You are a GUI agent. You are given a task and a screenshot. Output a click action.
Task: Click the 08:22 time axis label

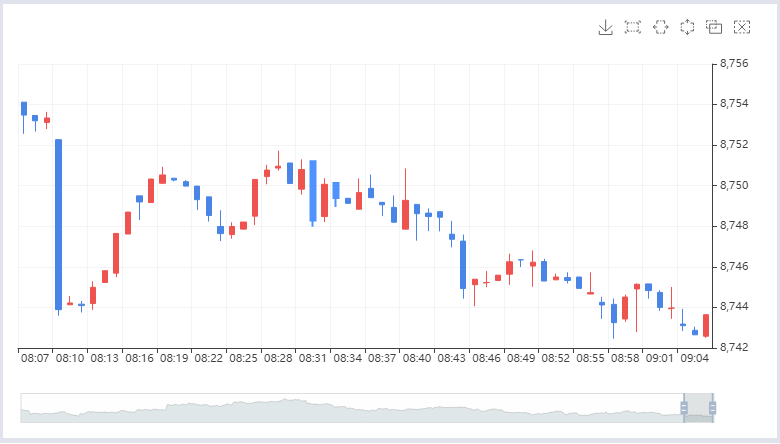click(x=208, y=358)
